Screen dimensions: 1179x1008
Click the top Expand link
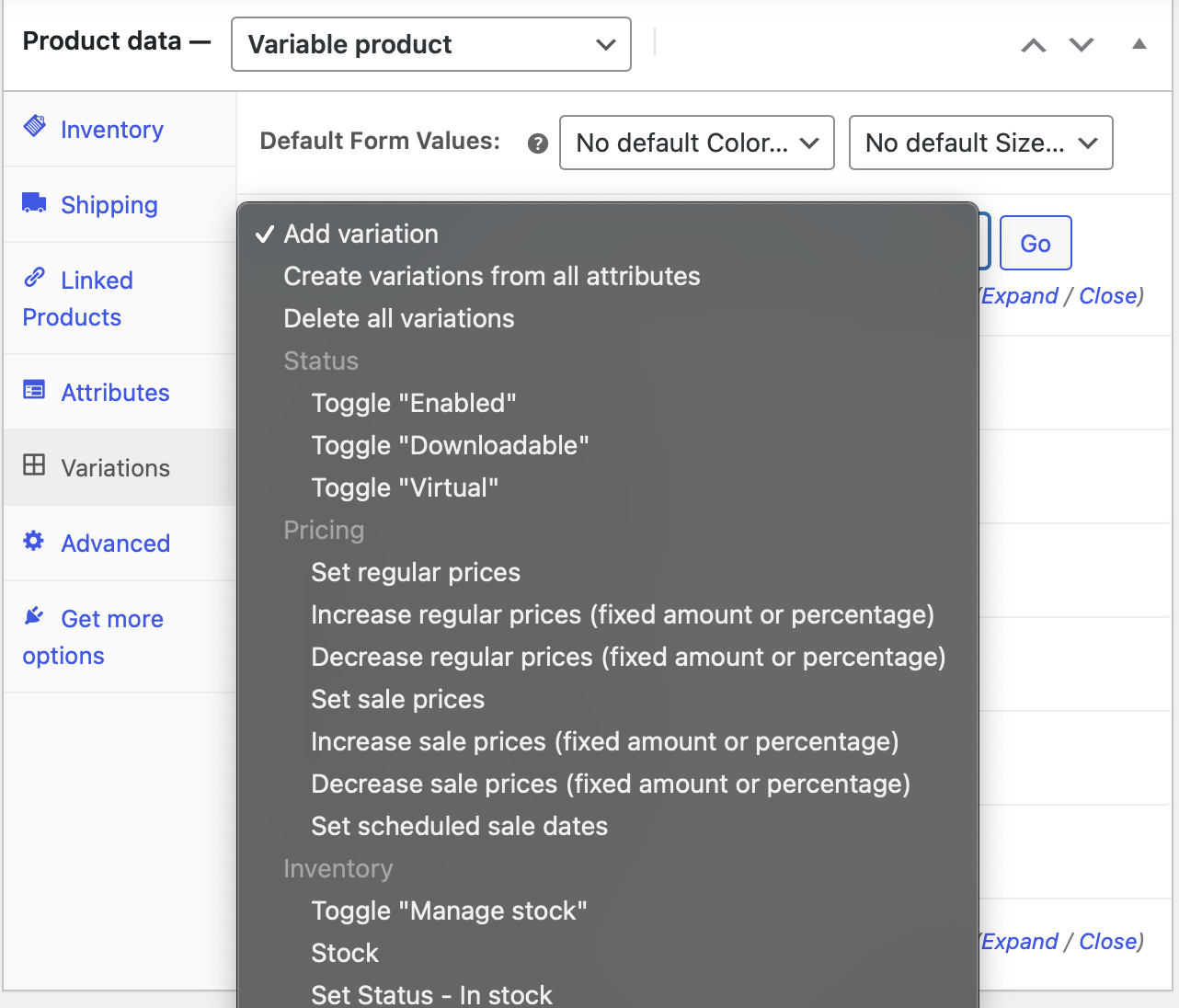pyautogui.click(x=1020, y=296)
